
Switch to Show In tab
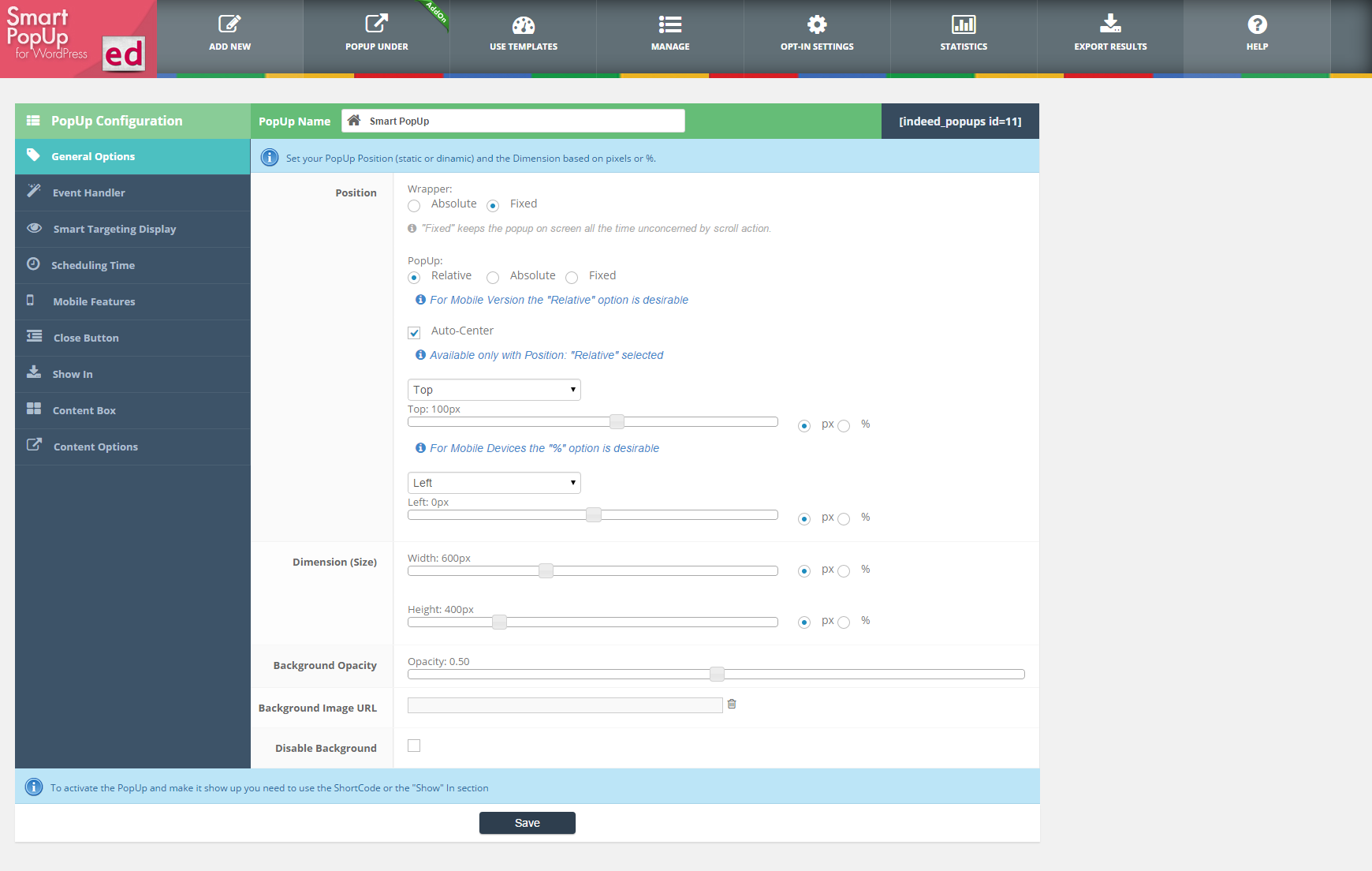pyautogui.click(x=132, y=374)
